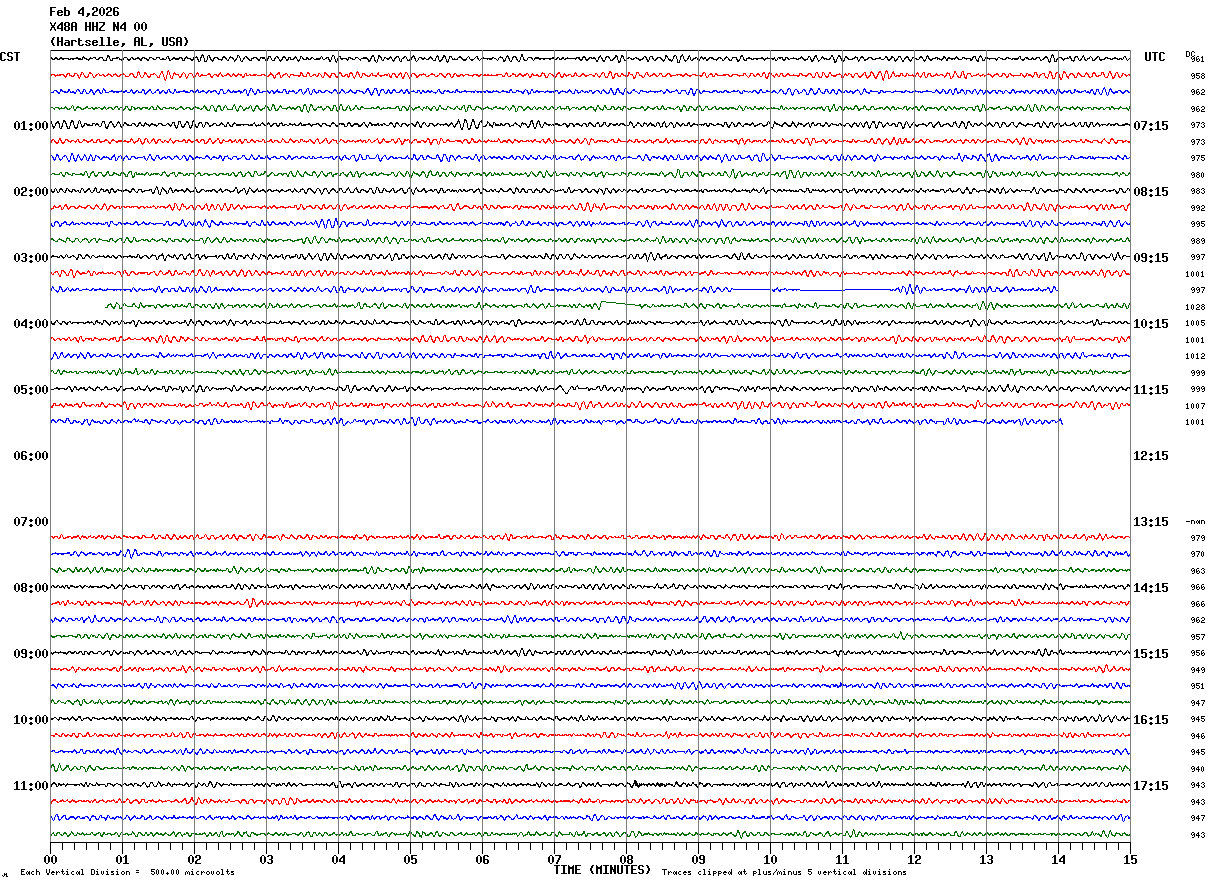Click the date label "Feb 4,2026"
The image size is (1210, 886).
pyautogui.click(x=84, y=12)
